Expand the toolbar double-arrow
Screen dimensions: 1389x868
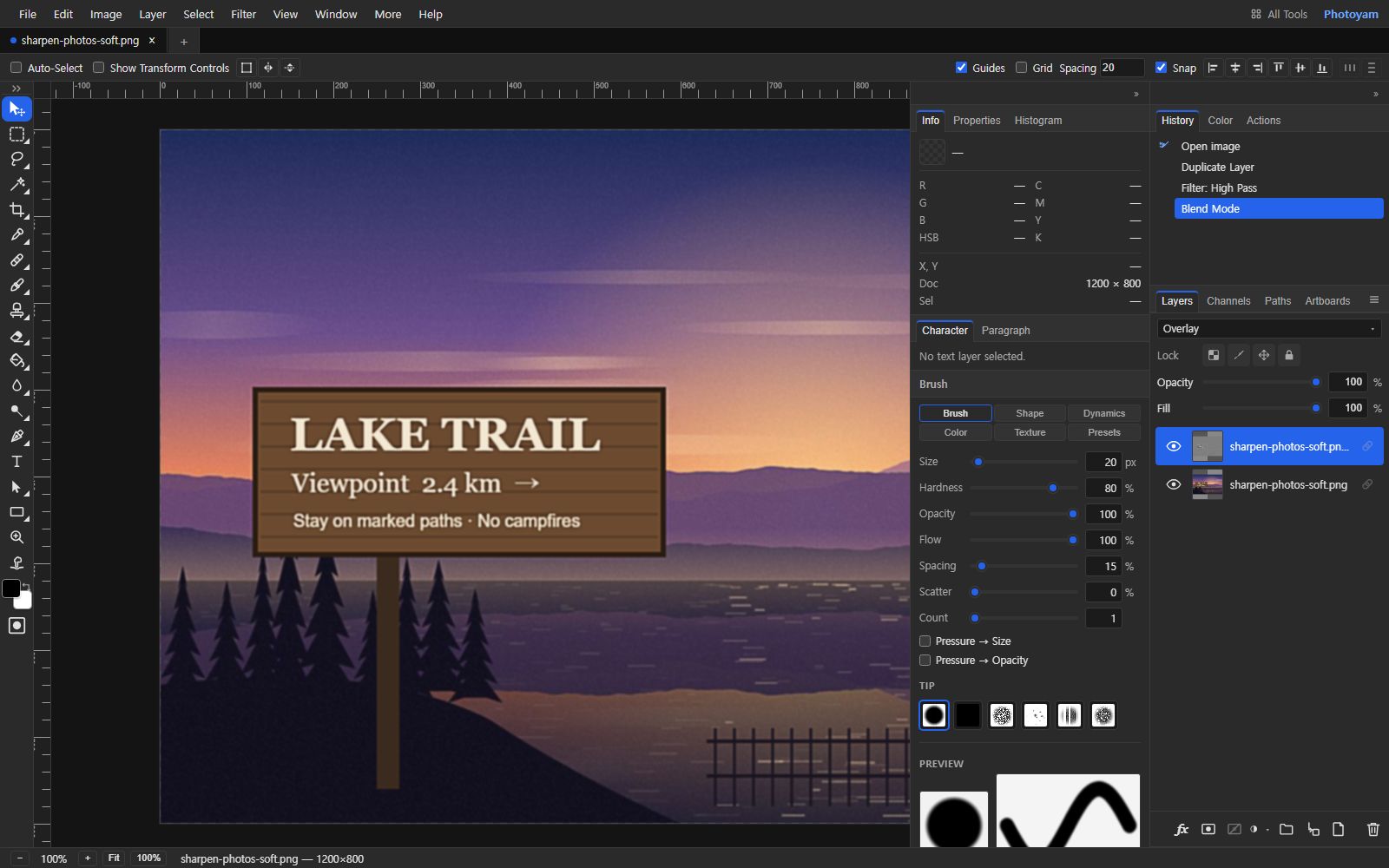tap(16, 89)
